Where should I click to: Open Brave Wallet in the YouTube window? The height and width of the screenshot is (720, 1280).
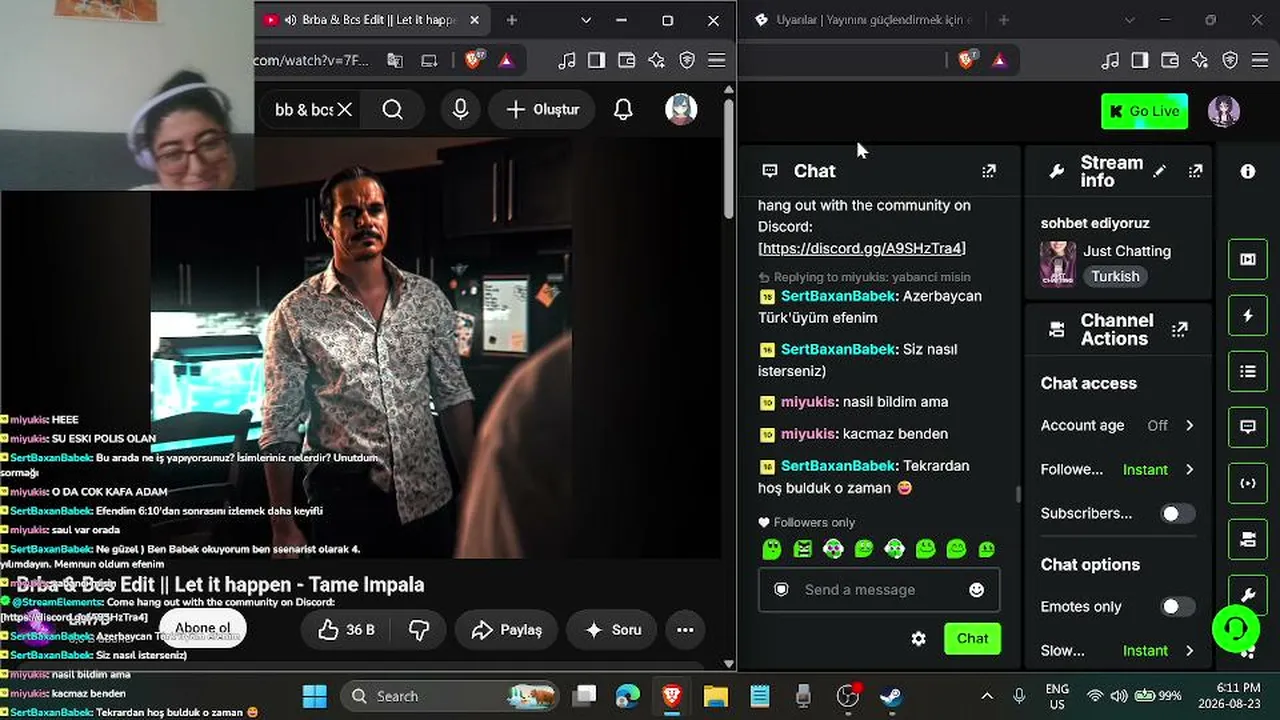(627, 60)
